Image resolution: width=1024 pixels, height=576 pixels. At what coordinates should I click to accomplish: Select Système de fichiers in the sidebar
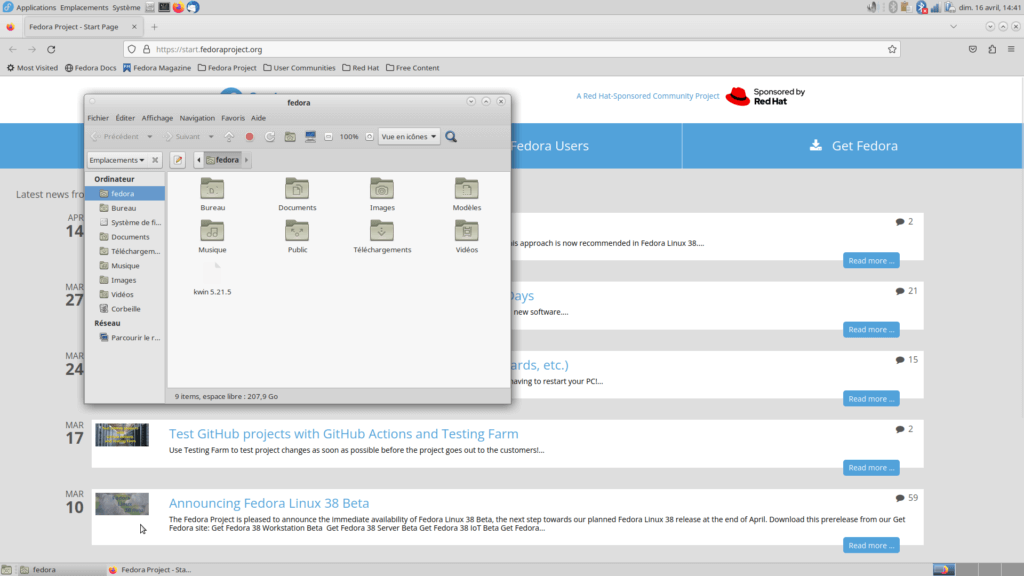125,223
